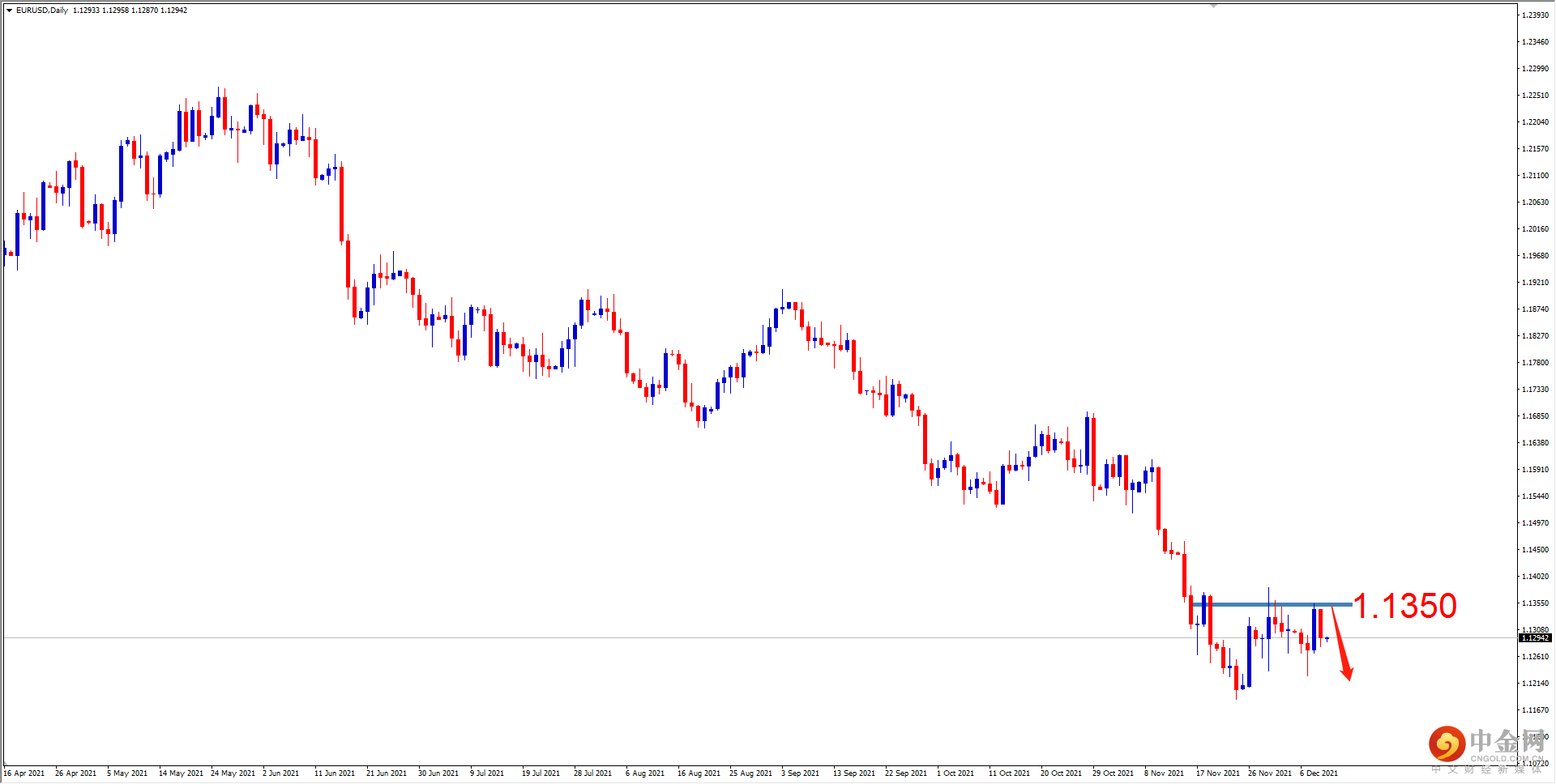Click price axis label 1.21570

point(1535,149)
